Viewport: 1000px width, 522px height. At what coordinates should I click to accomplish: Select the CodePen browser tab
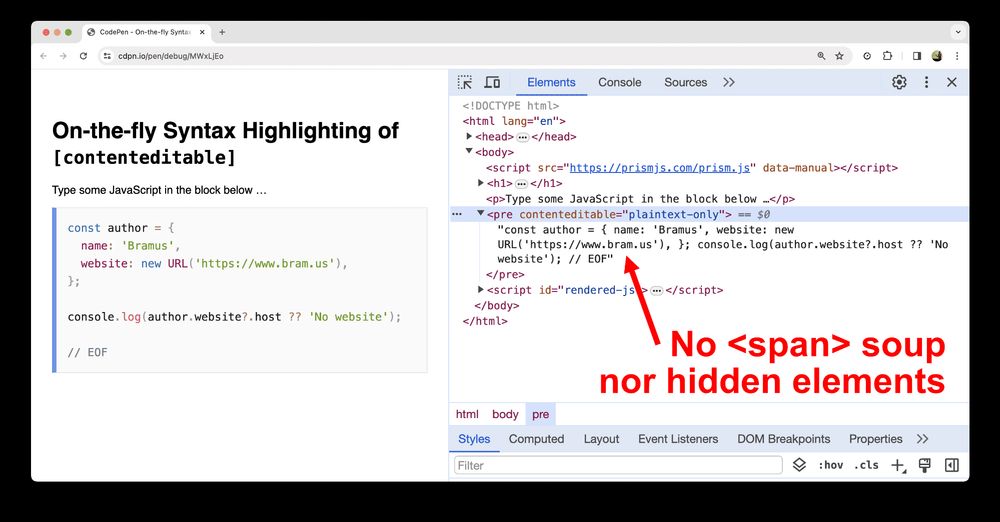(x=145, y=32)
